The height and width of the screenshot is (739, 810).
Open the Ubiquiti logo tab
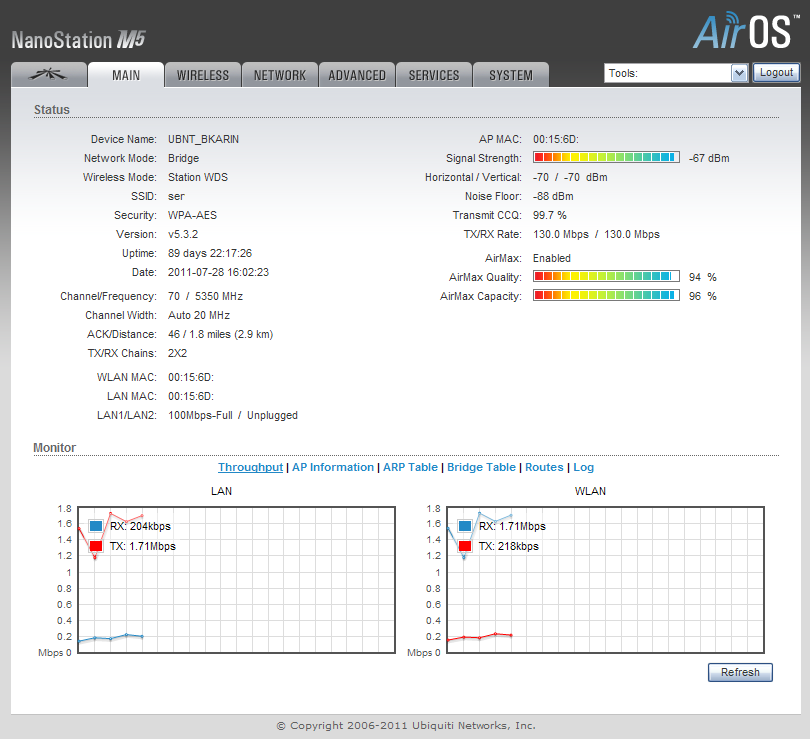48,75
